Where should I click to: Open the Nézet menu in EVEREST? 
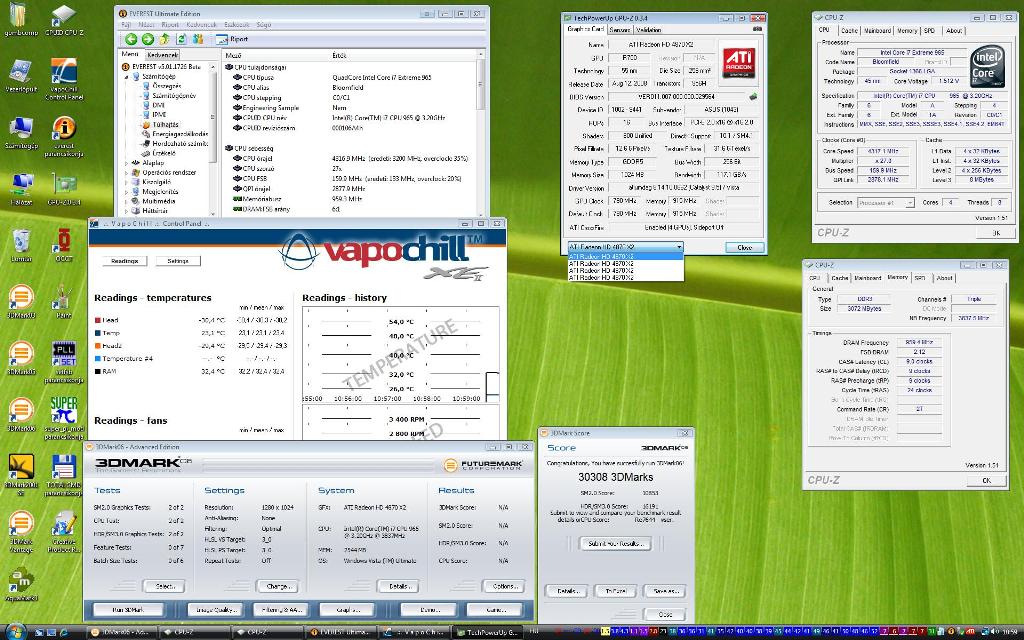[x=146, y=25]
